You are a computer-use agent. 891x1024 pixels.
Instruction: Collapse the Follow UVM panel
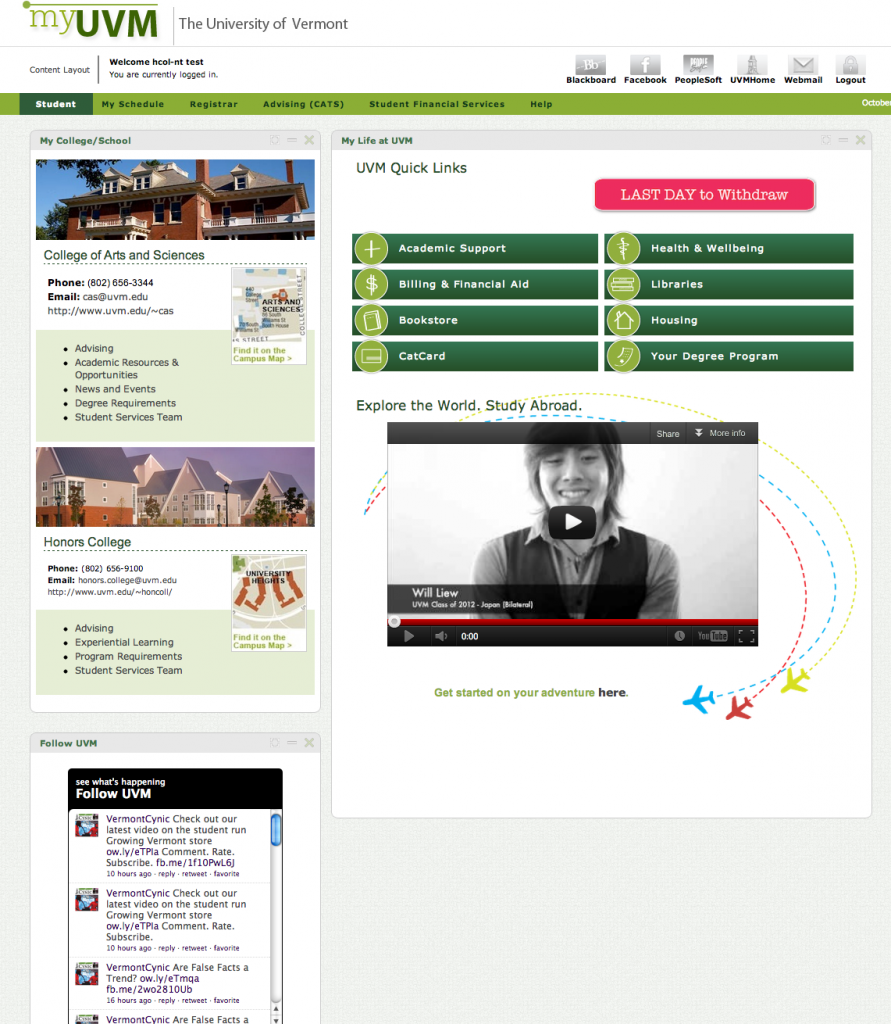292,743
